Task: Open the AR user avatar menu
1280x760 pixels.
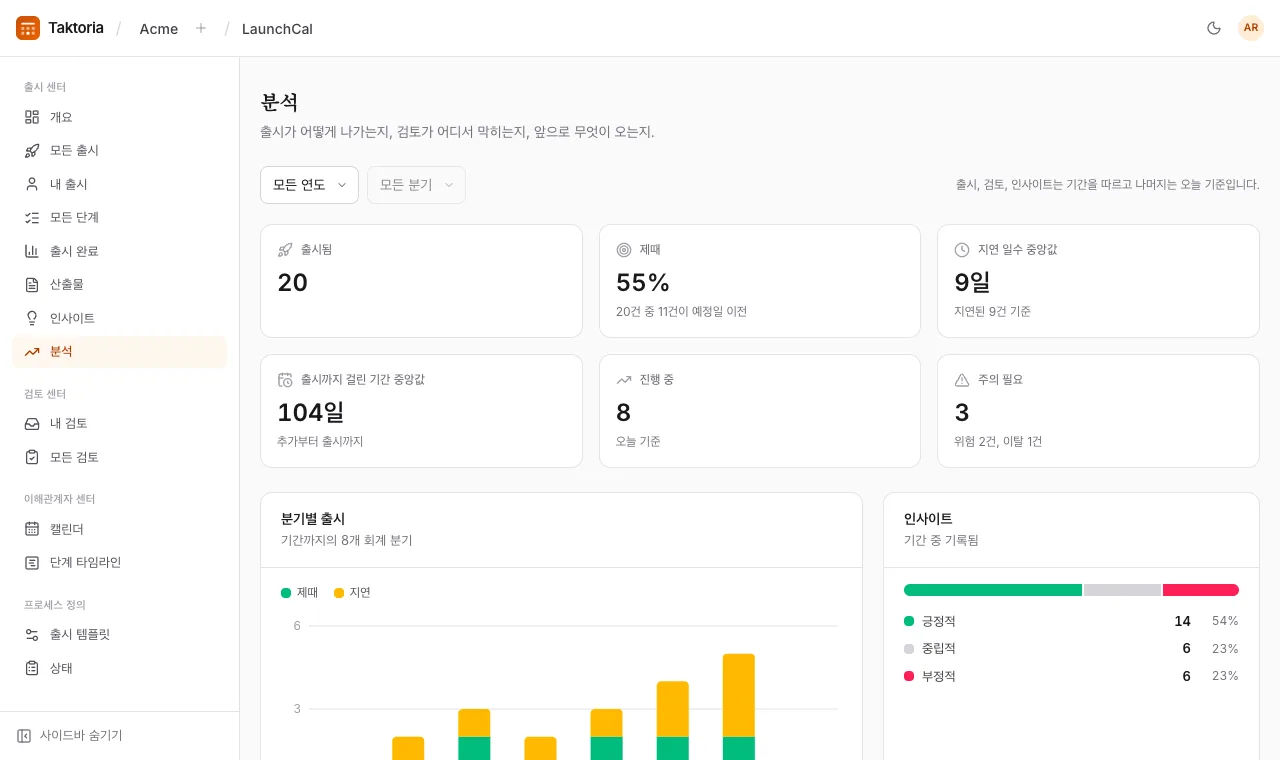Action: (x=1251, y=28)
